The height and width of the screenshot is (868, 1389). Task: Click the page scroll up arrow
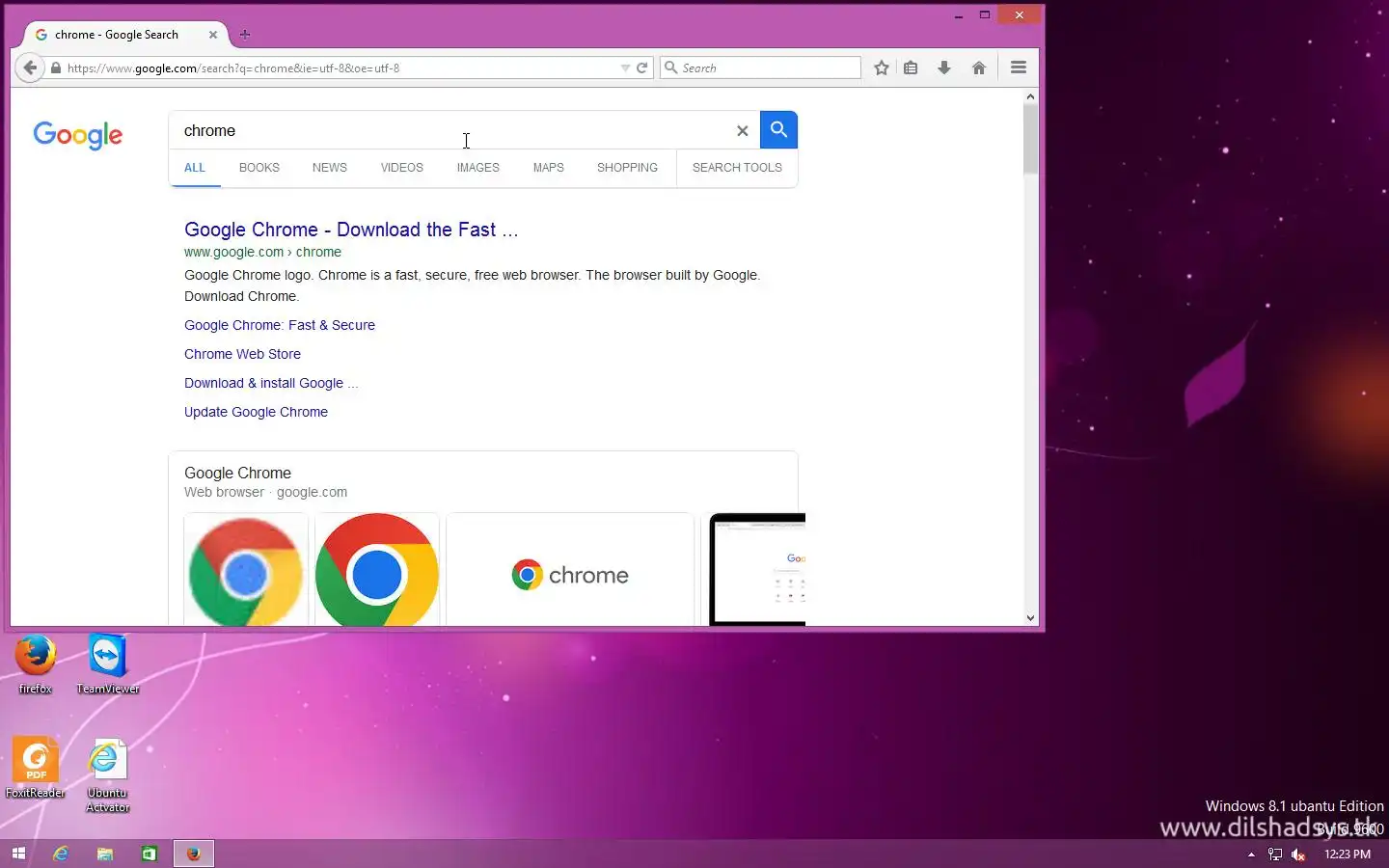click(1030, 96)
